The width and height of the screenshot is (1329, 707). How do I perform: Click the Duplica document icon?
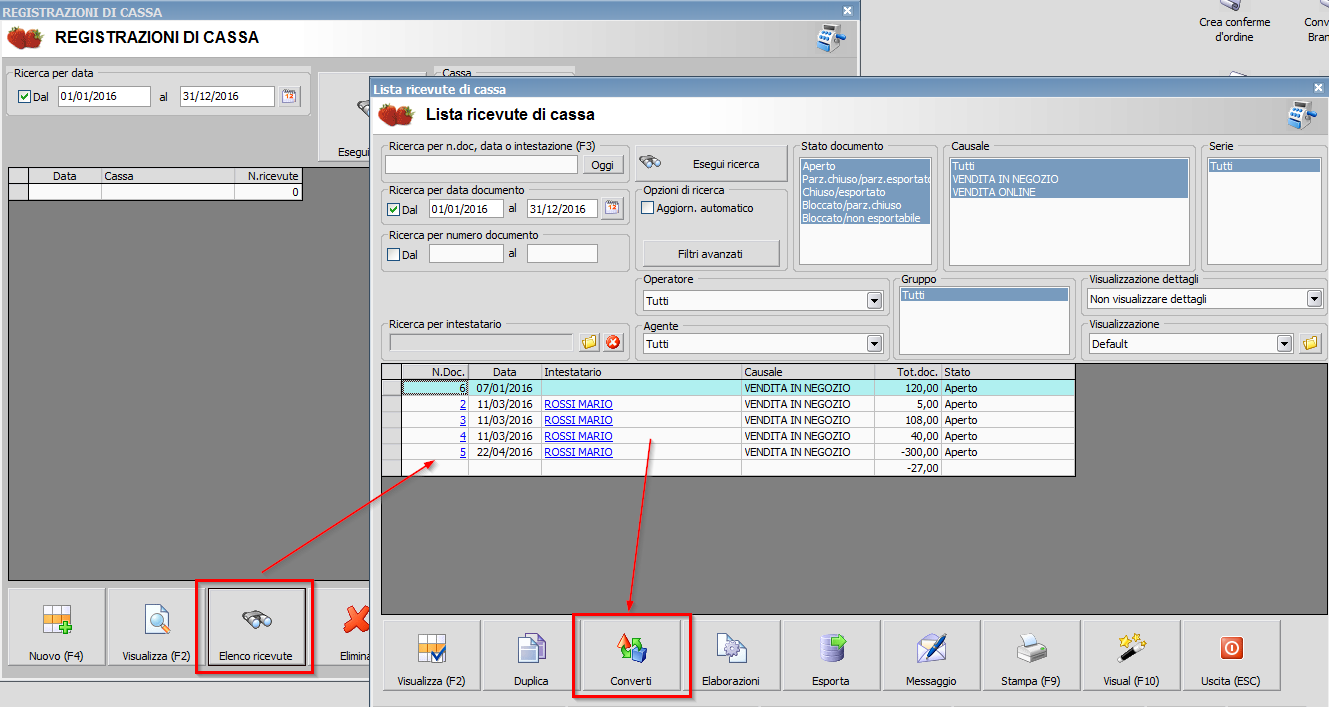531,649
